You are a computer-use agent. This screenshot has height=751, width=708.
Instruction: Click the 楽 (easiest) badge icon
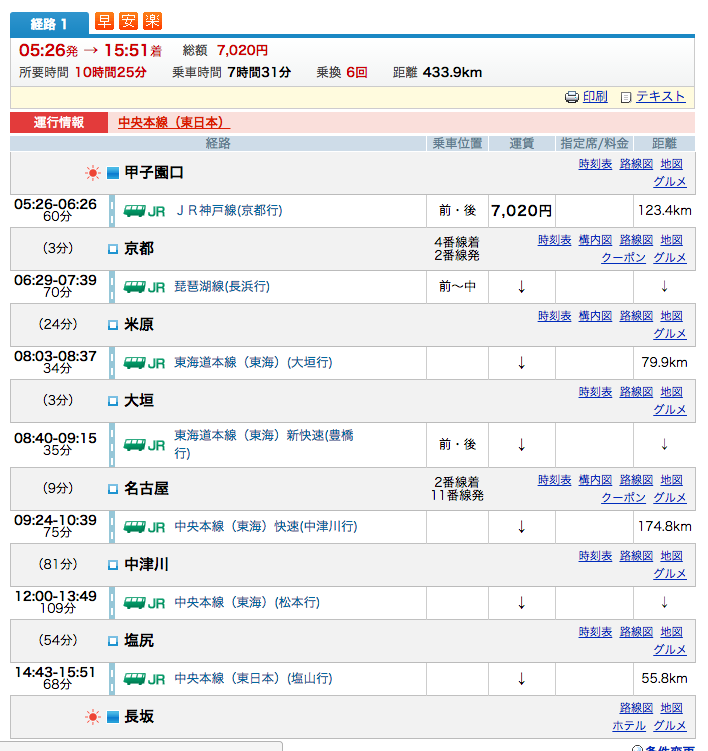tap(152, 21)
